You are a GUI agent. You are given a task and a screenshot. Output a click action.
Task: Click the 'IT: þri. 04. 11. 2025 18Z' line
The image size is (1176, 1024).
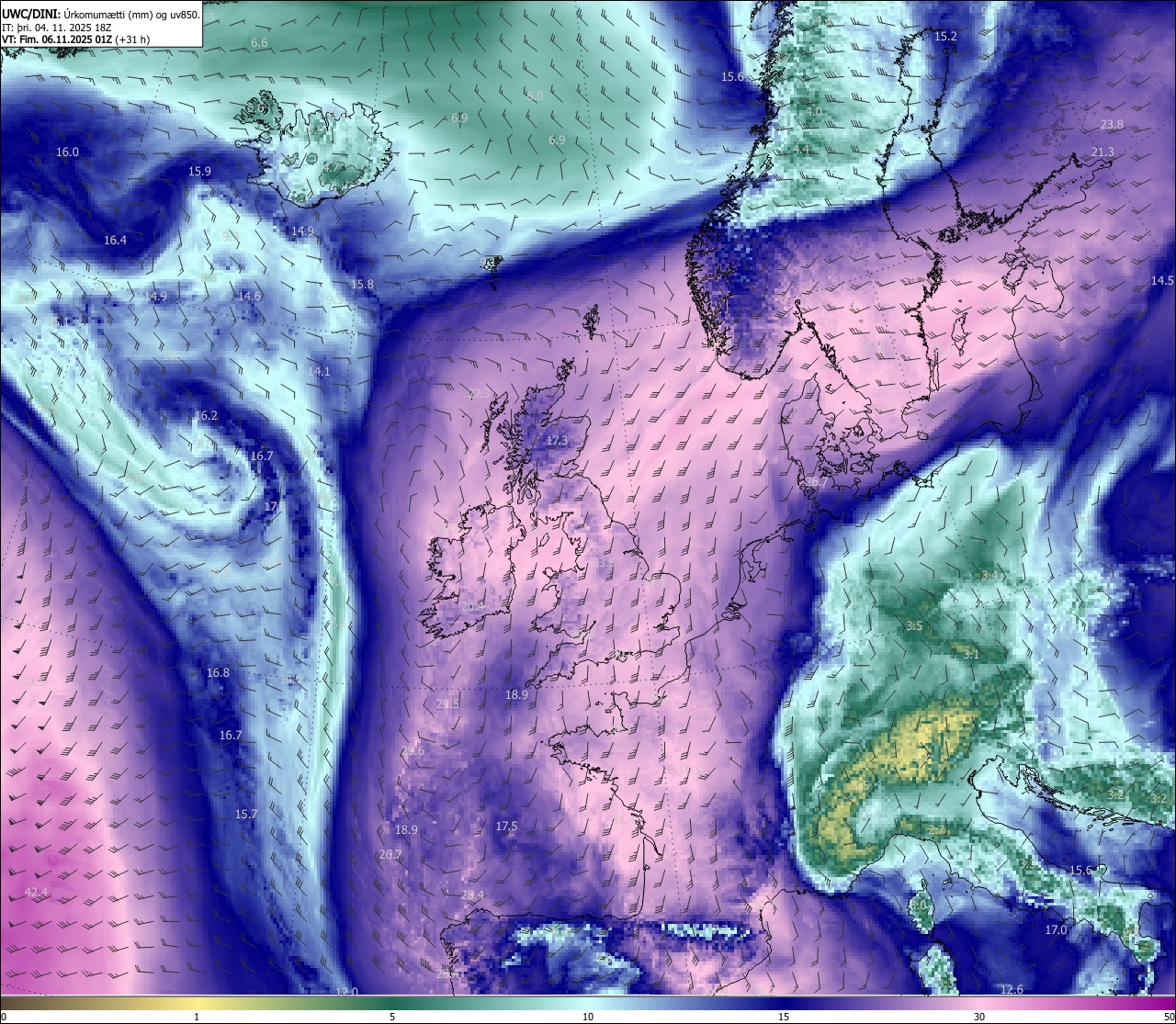tap(57, 27)
